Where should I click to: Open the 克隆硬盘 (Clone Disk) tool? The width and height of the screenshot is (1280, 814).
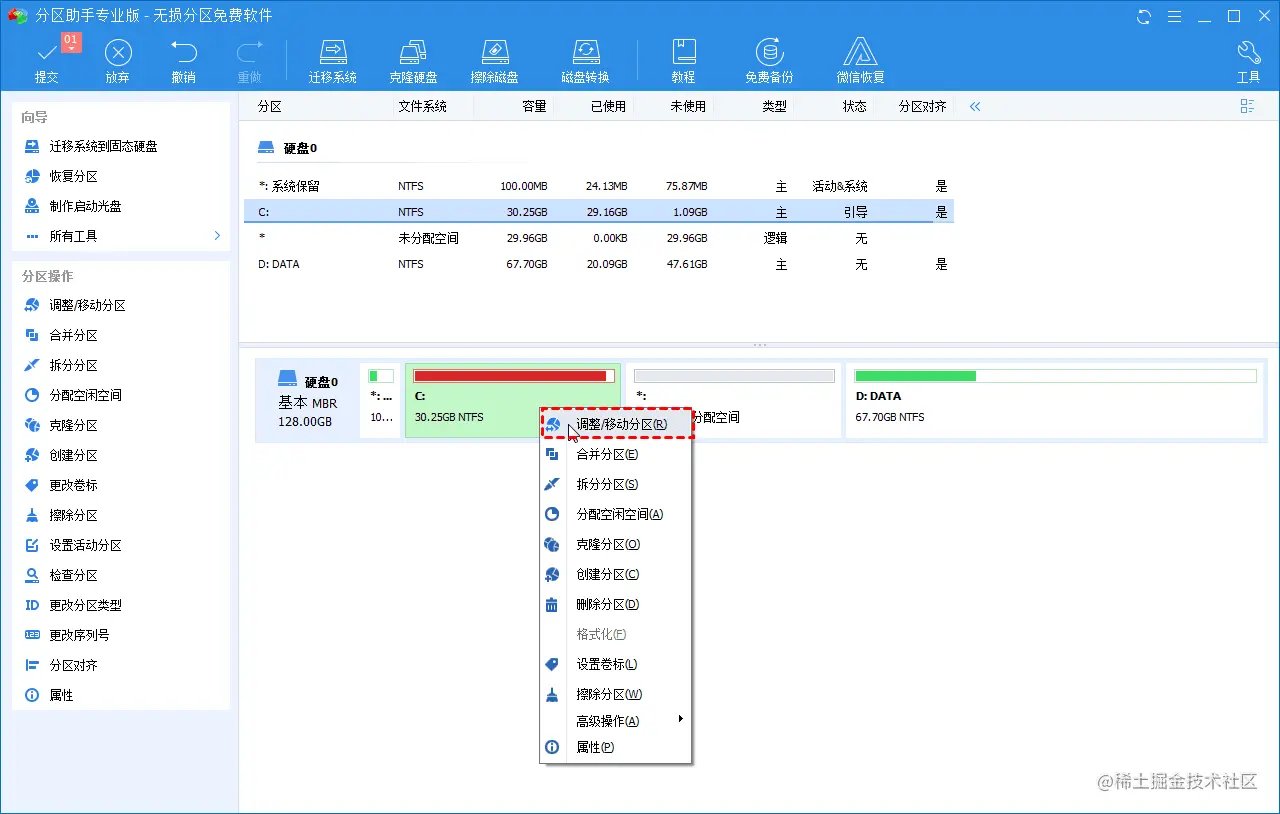pyautogui.click(x=413, y=58)
